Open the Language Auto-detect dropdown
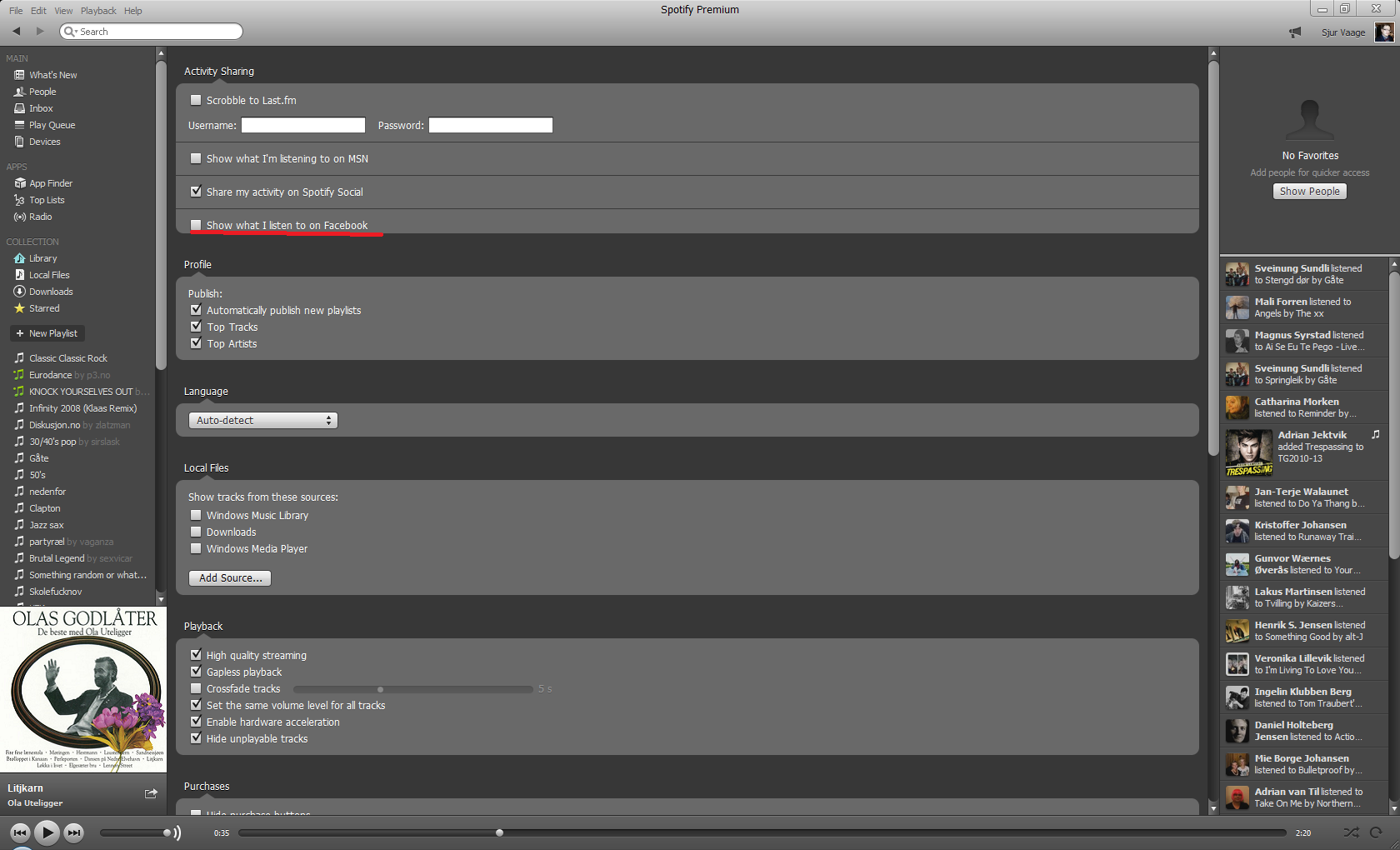The width and height of the screenshot is (1400, 850). tap(262, 420)
